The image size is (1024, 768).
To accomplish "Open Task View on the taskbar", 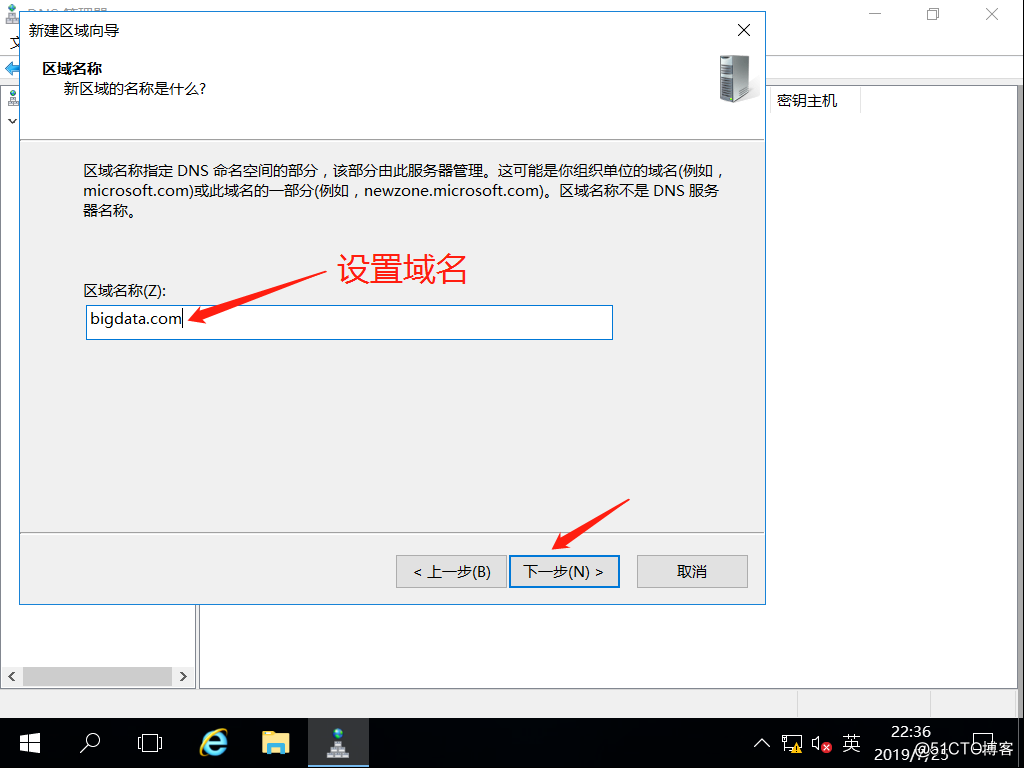I will 150,743.
